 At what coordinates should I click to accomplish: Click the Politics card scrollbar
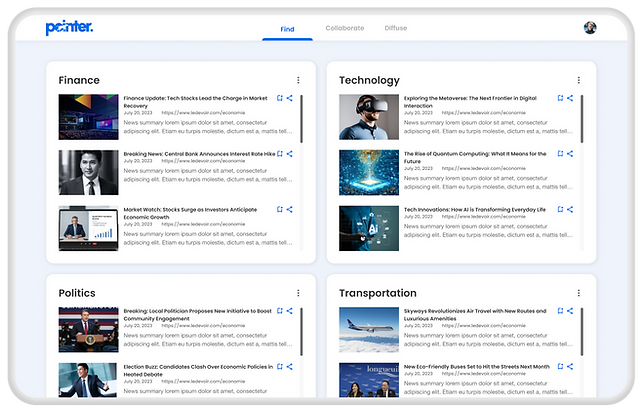pyautogui.click(x=301, y=332)
